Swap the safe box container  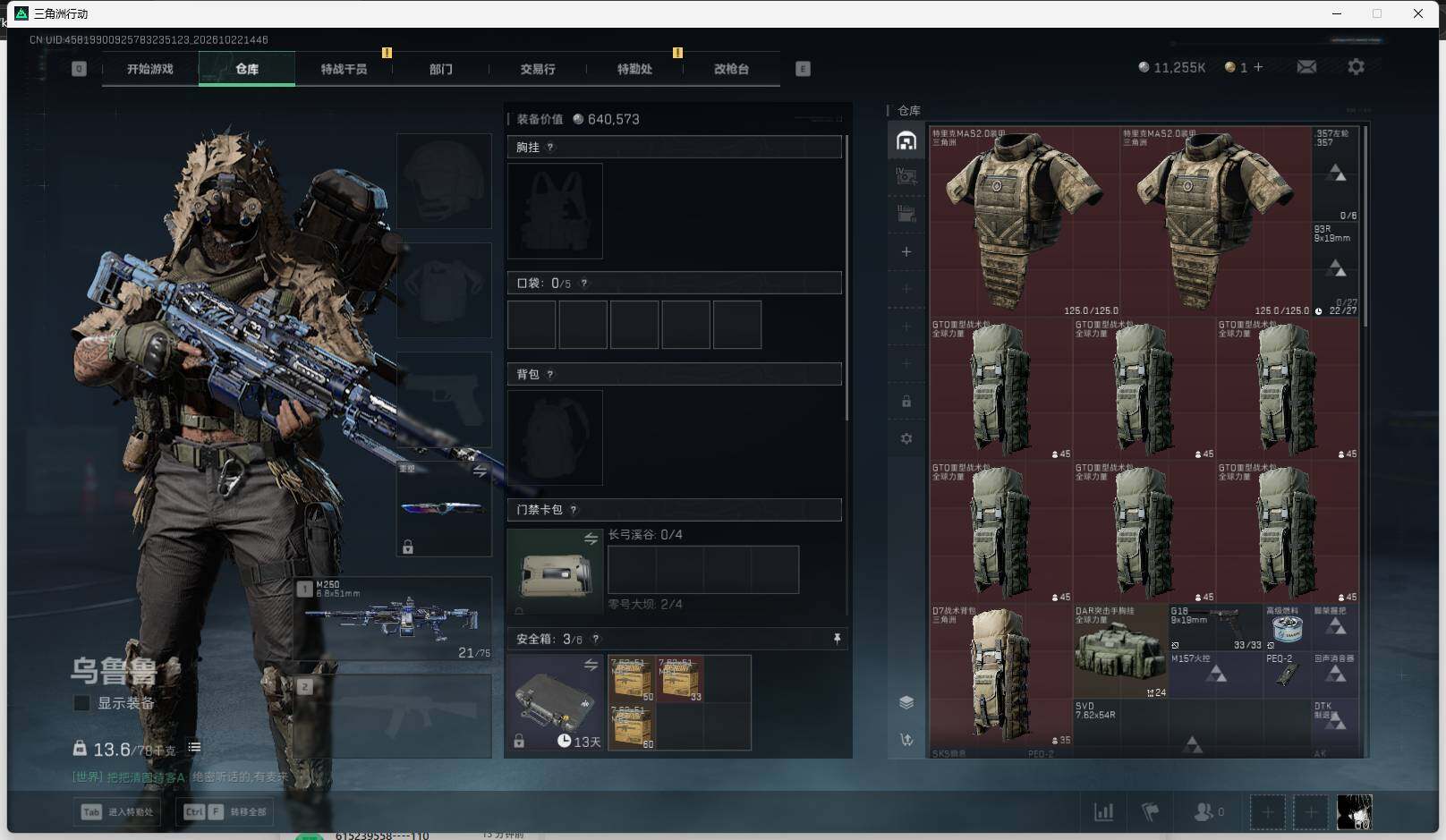591,665
